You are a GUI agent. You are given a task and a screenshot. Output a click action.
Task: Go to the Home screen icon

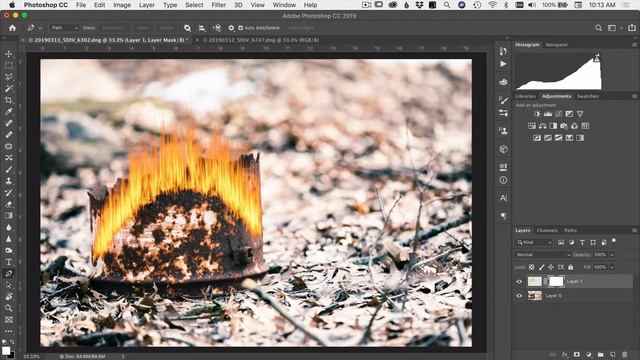tap(12, 28)
